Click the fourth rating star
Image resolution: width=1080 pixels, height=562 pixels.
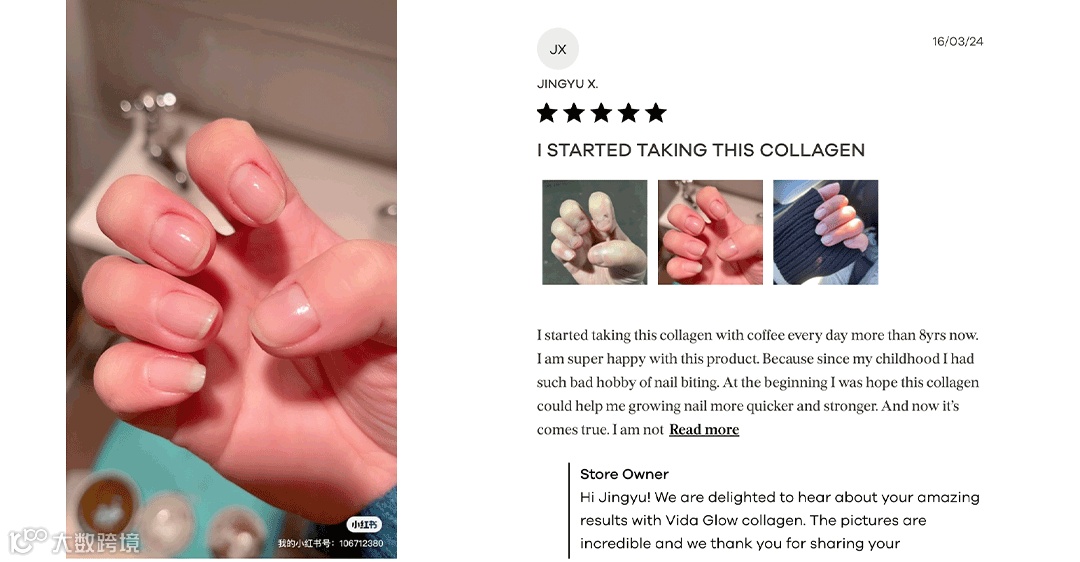tap(628, 113)
